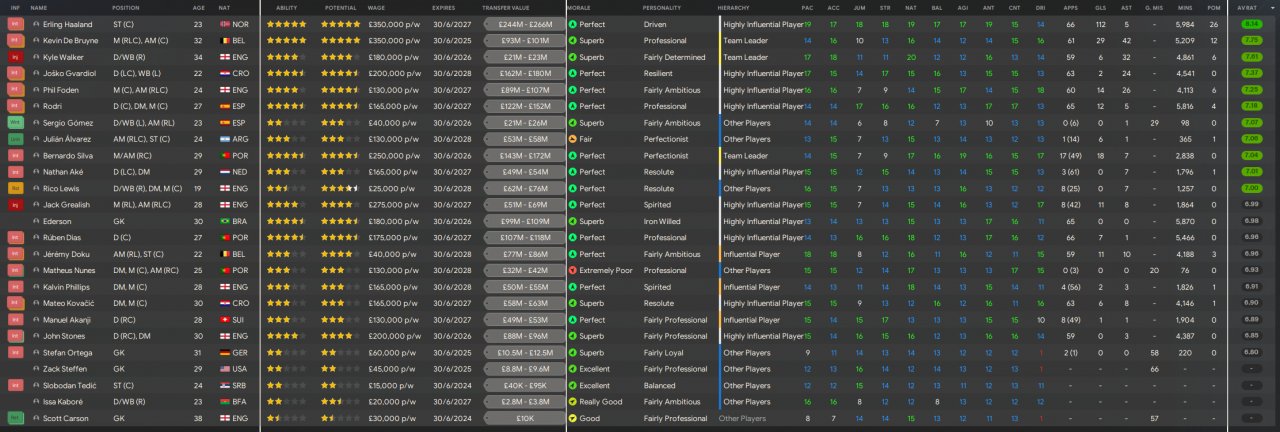Viewport: 1280px width, 432px height.
Task: Click the Argentina flag in Julián Álvarez's row
Action: [x=225, y=139]
